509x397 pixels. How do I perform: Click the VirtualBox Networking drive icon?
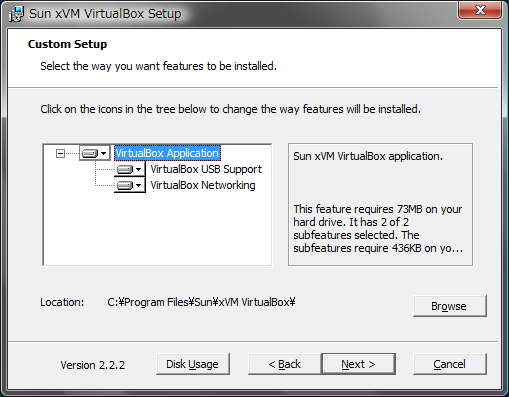click(125, 185)
